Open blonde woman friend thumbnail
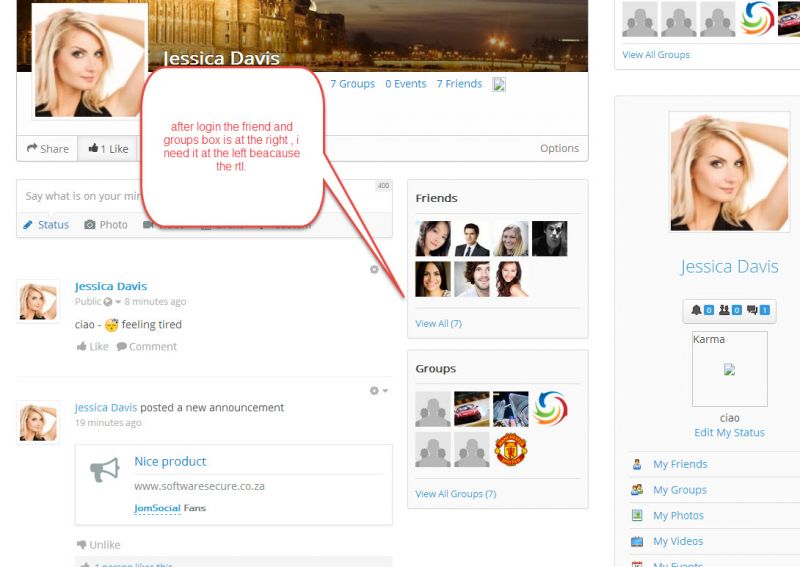800x567 pixels. 511,238
